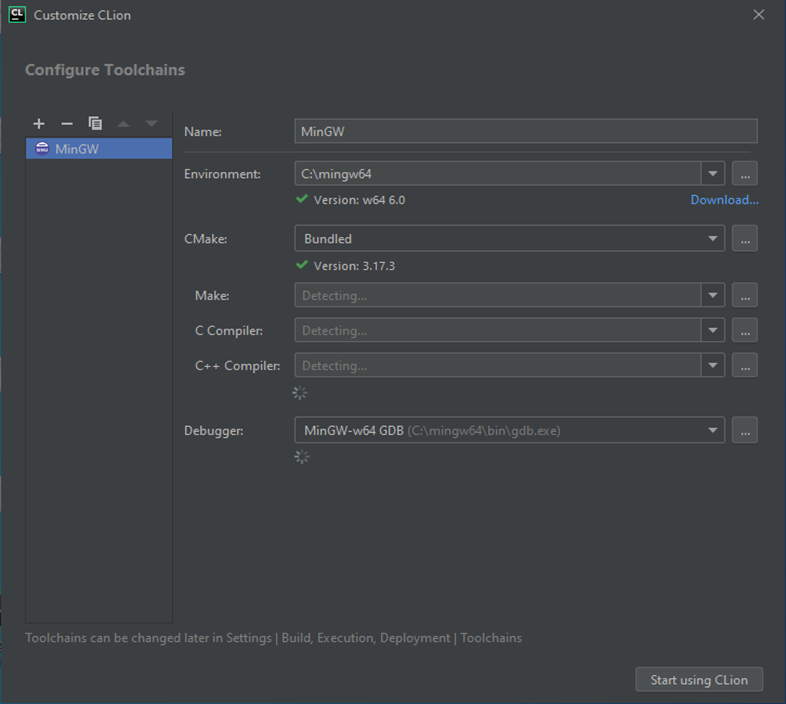Move the toolchain down with the down arrow
The width and height of the screenshot is (786, 704).
click(x=151, y=123)
